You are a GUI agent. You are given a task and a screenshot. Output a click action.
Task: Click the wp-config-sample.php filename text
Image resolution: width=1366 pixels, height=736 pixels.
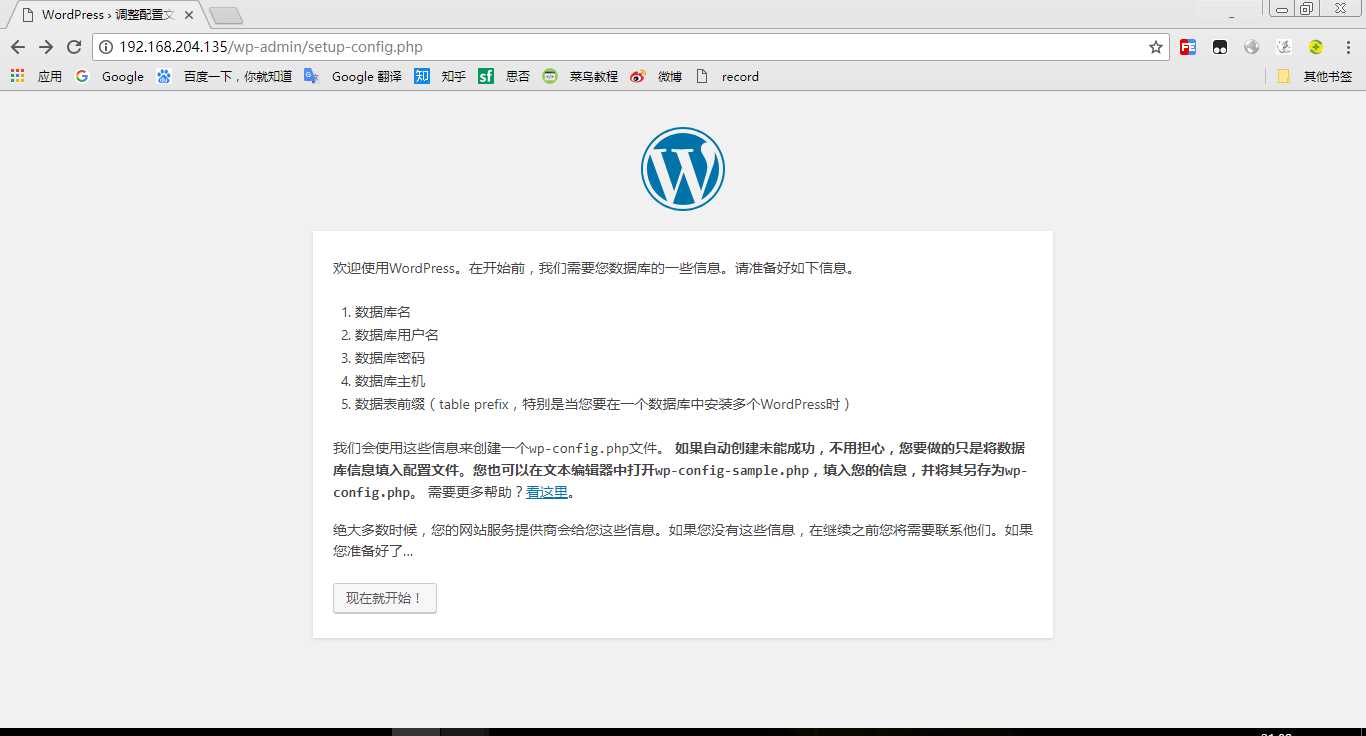tap(732, 470)
